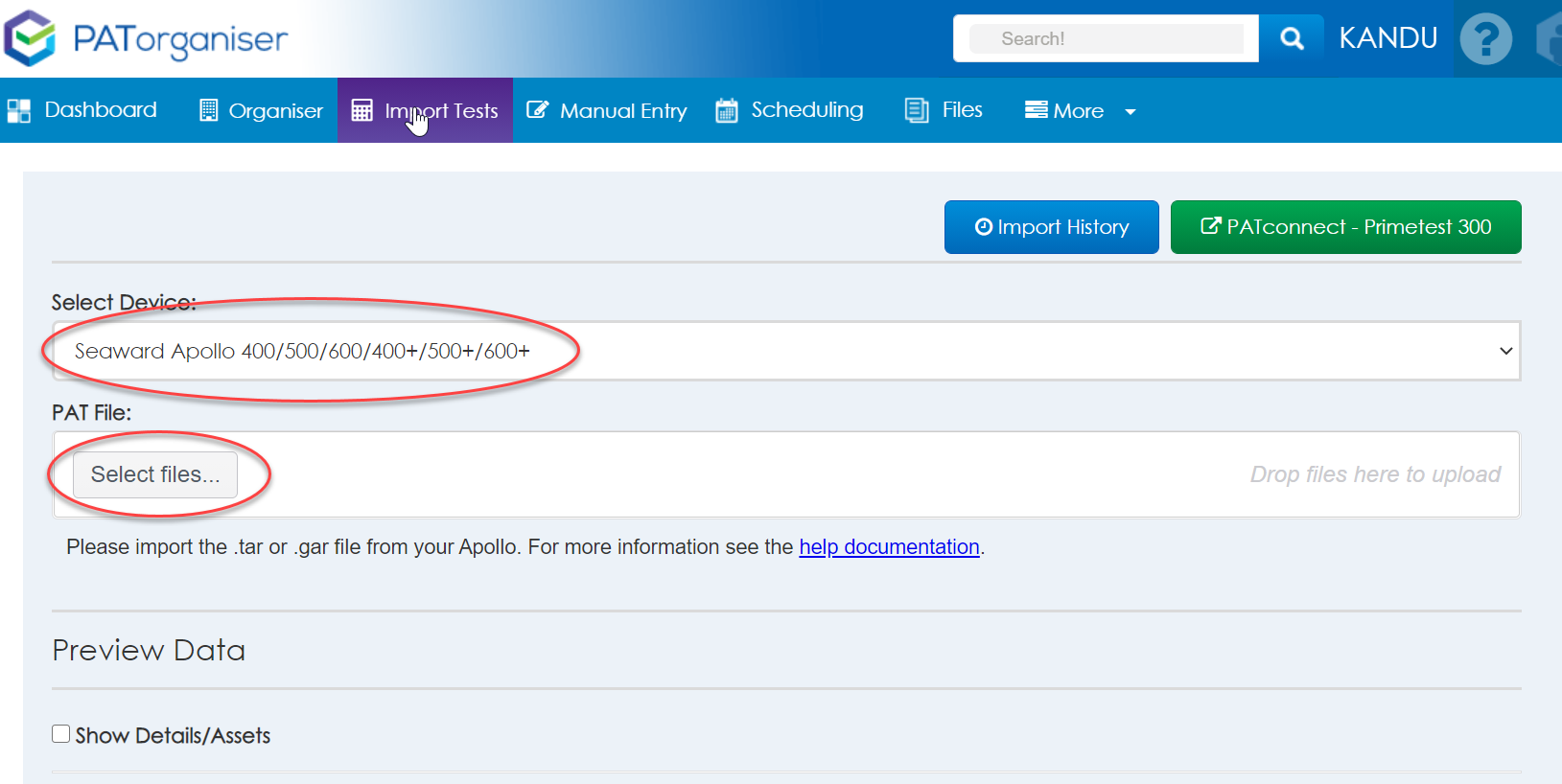Expand the More menu caret

coord(1131,112)
